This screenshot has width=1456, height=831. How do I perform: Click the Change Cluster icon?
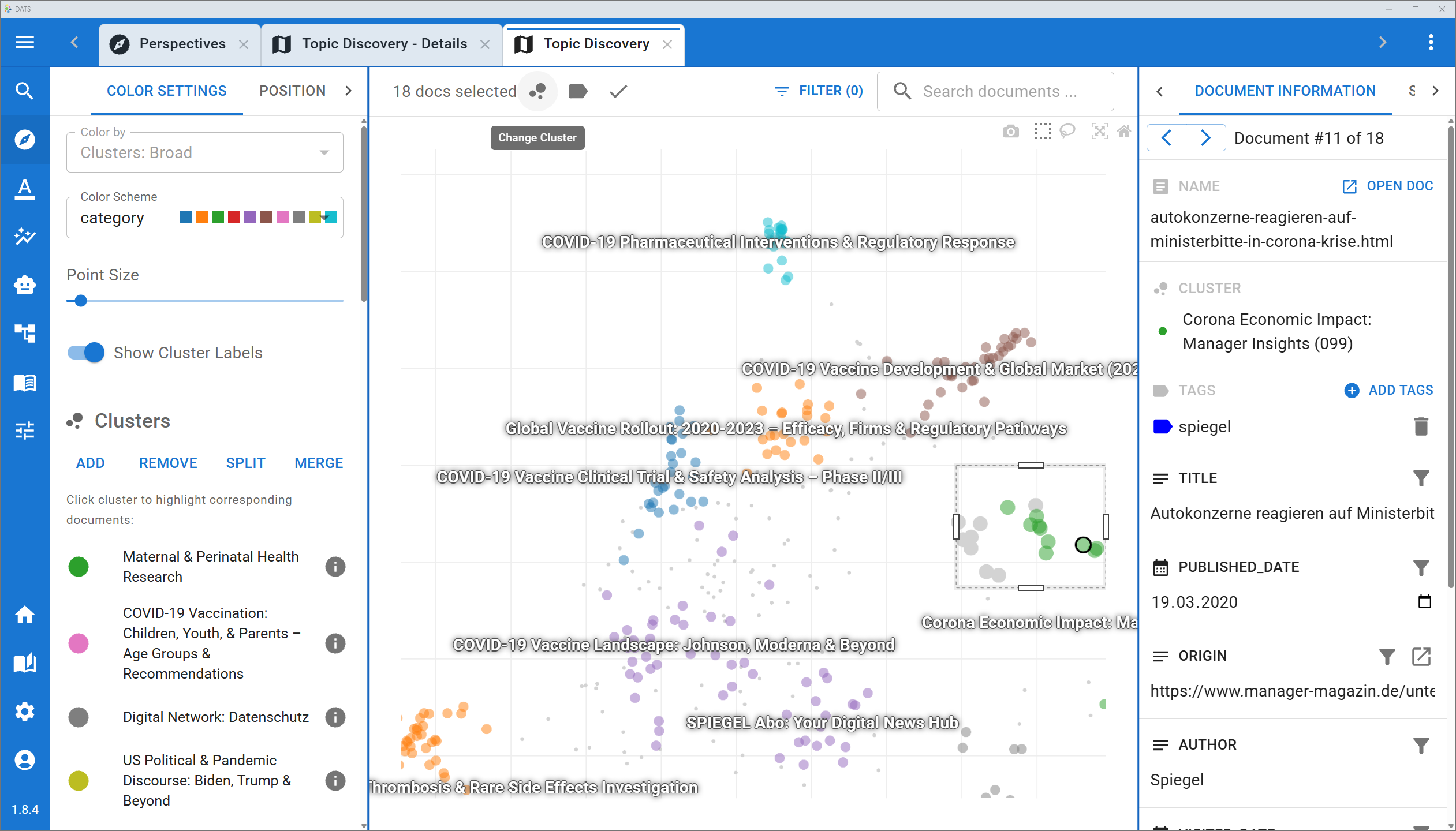coord(537,91)
